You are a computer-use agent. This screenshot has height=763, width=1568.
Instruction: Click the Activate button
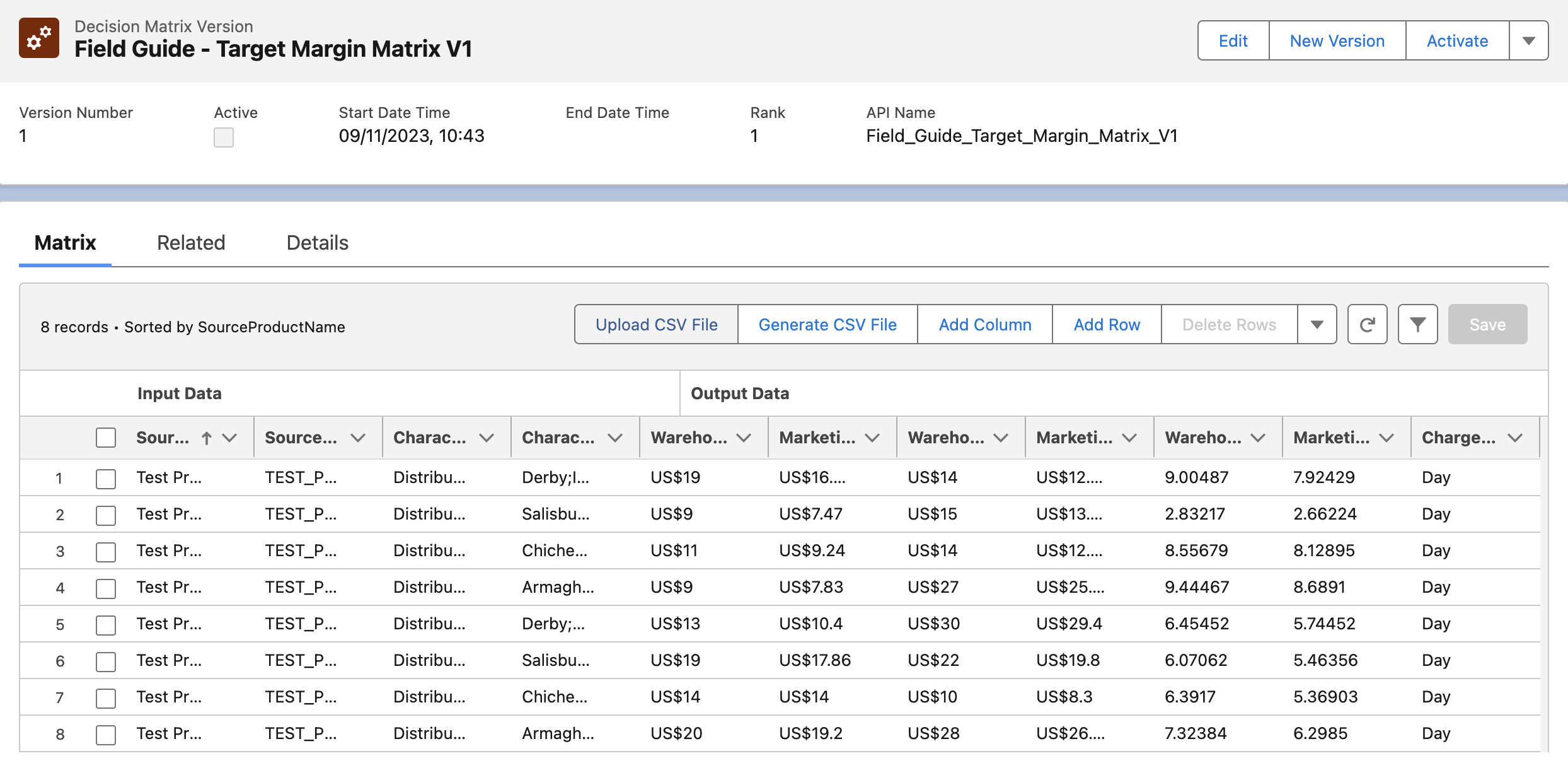coord(1457,40)
